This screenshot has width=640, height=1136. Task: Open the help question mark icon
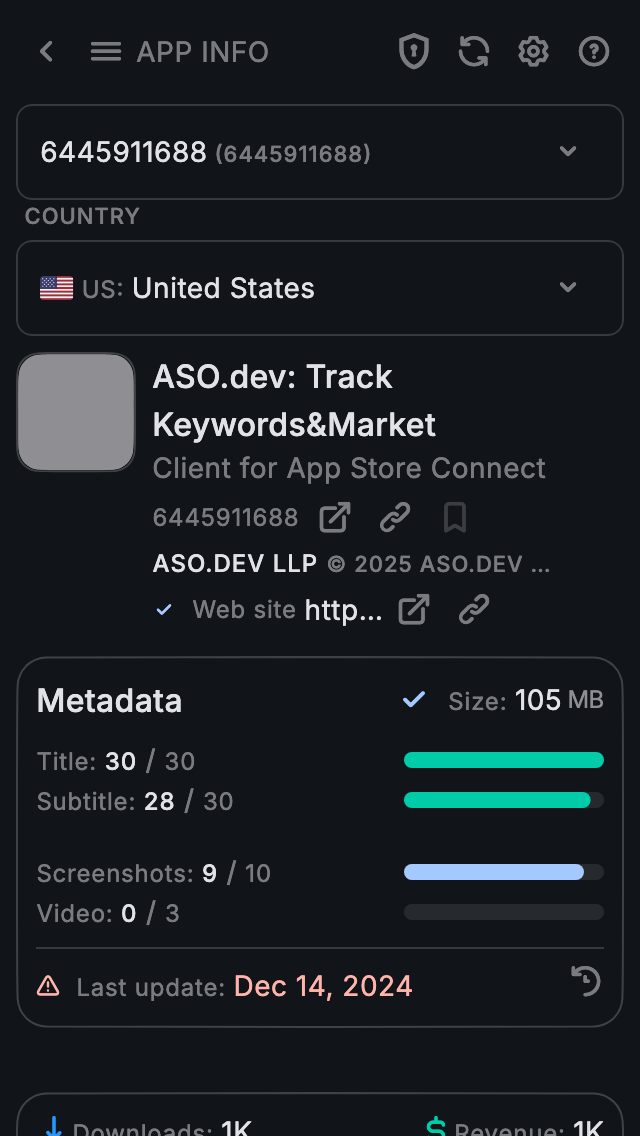point(594,52)
